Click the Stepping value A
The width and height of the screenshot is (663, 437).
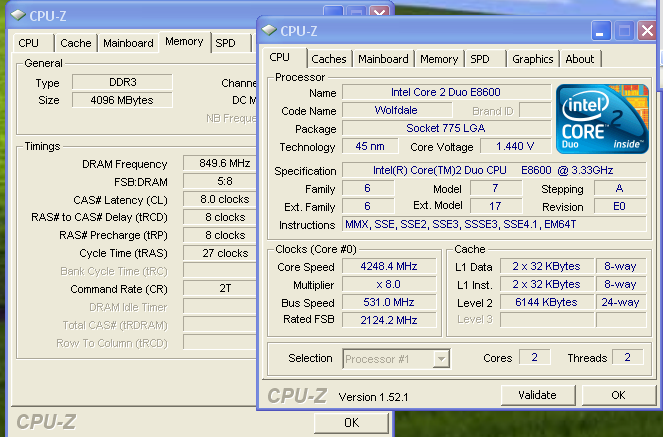click(x=620, y=188)
